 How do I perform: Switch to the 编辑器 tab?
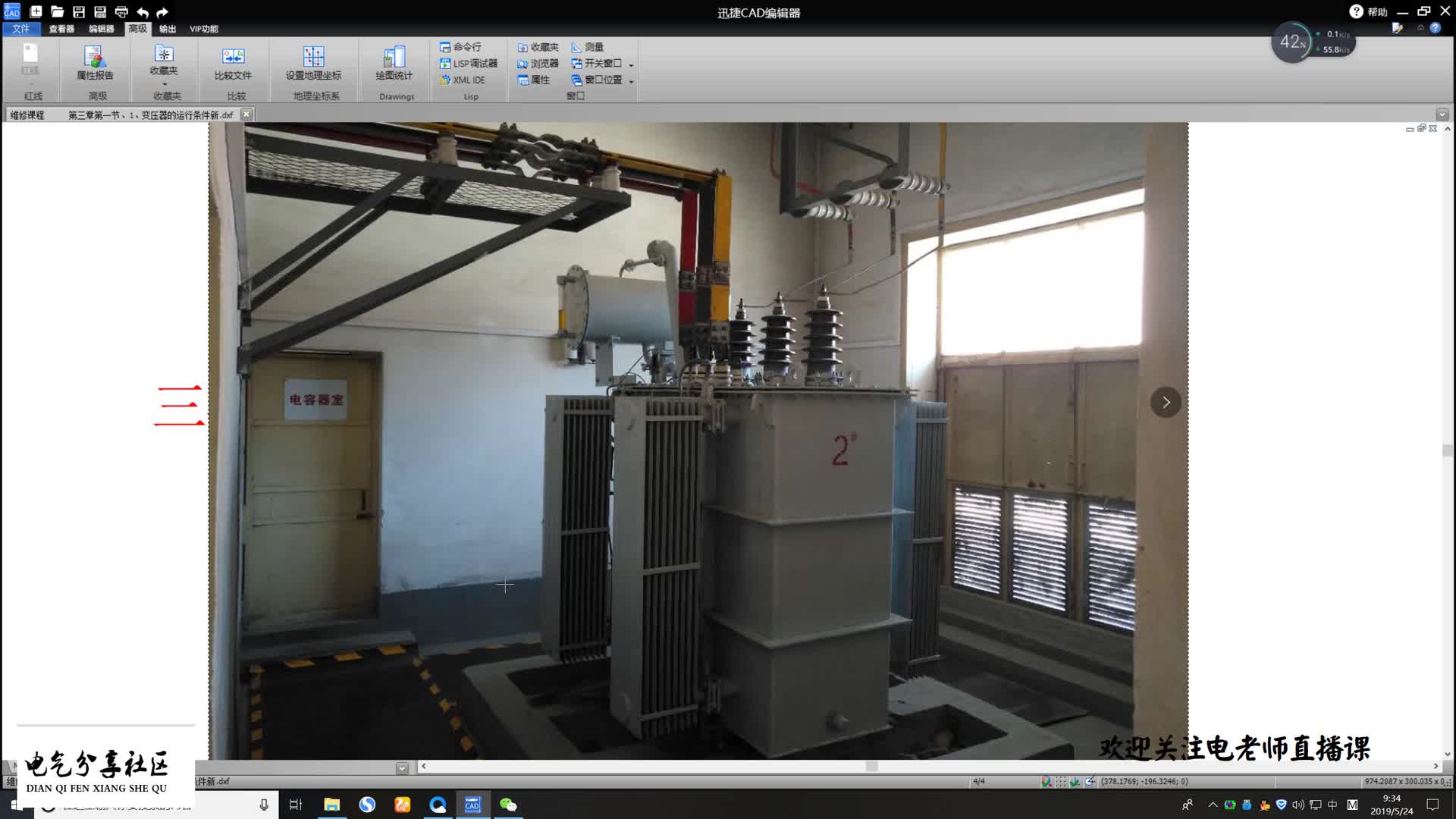(101, 29)
